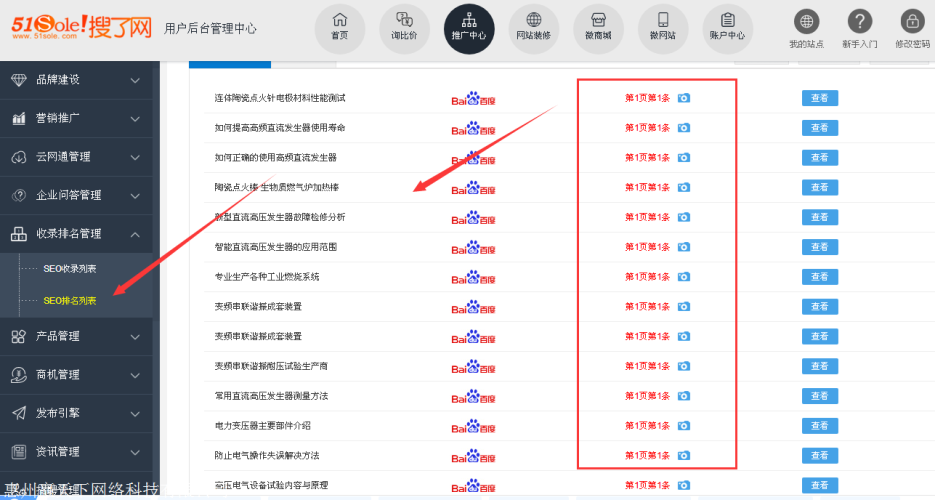The width and height of the screenshot is (935, 500).
Task: Expand 商机管理 sidebar chevron
Action: 135,375
